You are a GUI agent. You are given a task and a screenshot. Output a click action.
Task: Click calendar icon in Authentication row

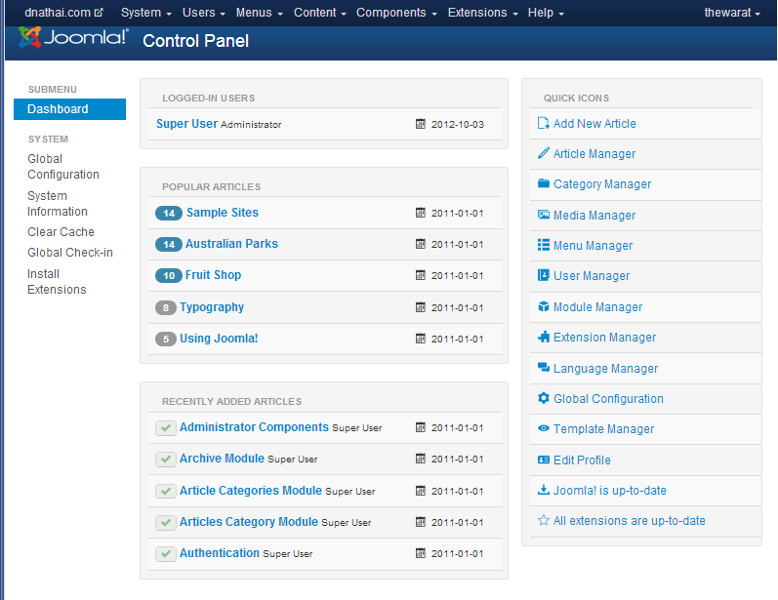pyautogui.click(x=420, y=553)
